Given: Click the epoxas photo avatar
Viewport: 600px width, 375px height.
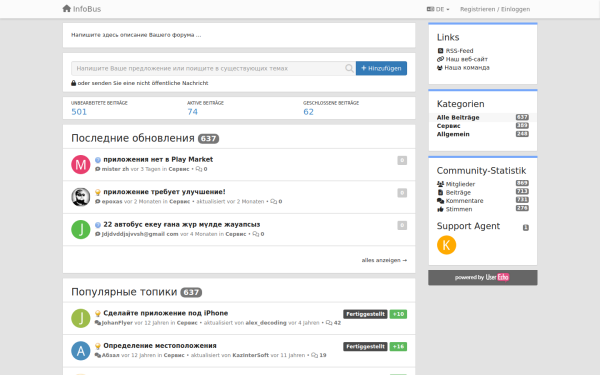Looking at the screenshot, I should pyautogui.click(x=81, y=197).
